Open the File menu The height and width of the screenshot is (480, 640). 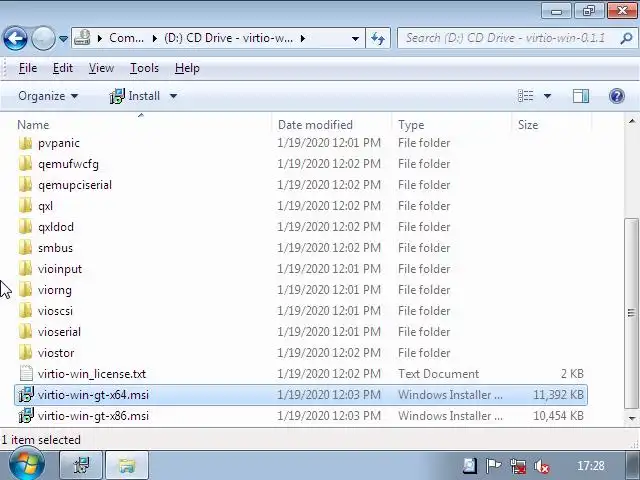pos(28,68)
